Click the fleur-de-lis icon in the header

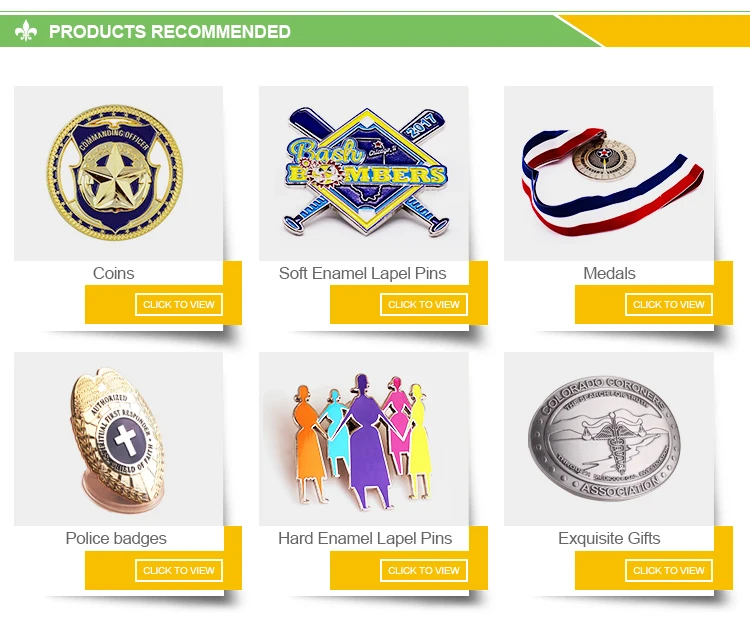[x=26, y=31]
